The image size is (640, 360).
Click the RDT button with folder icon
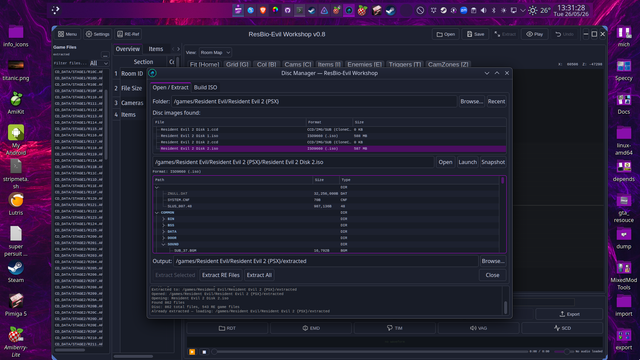227,328
